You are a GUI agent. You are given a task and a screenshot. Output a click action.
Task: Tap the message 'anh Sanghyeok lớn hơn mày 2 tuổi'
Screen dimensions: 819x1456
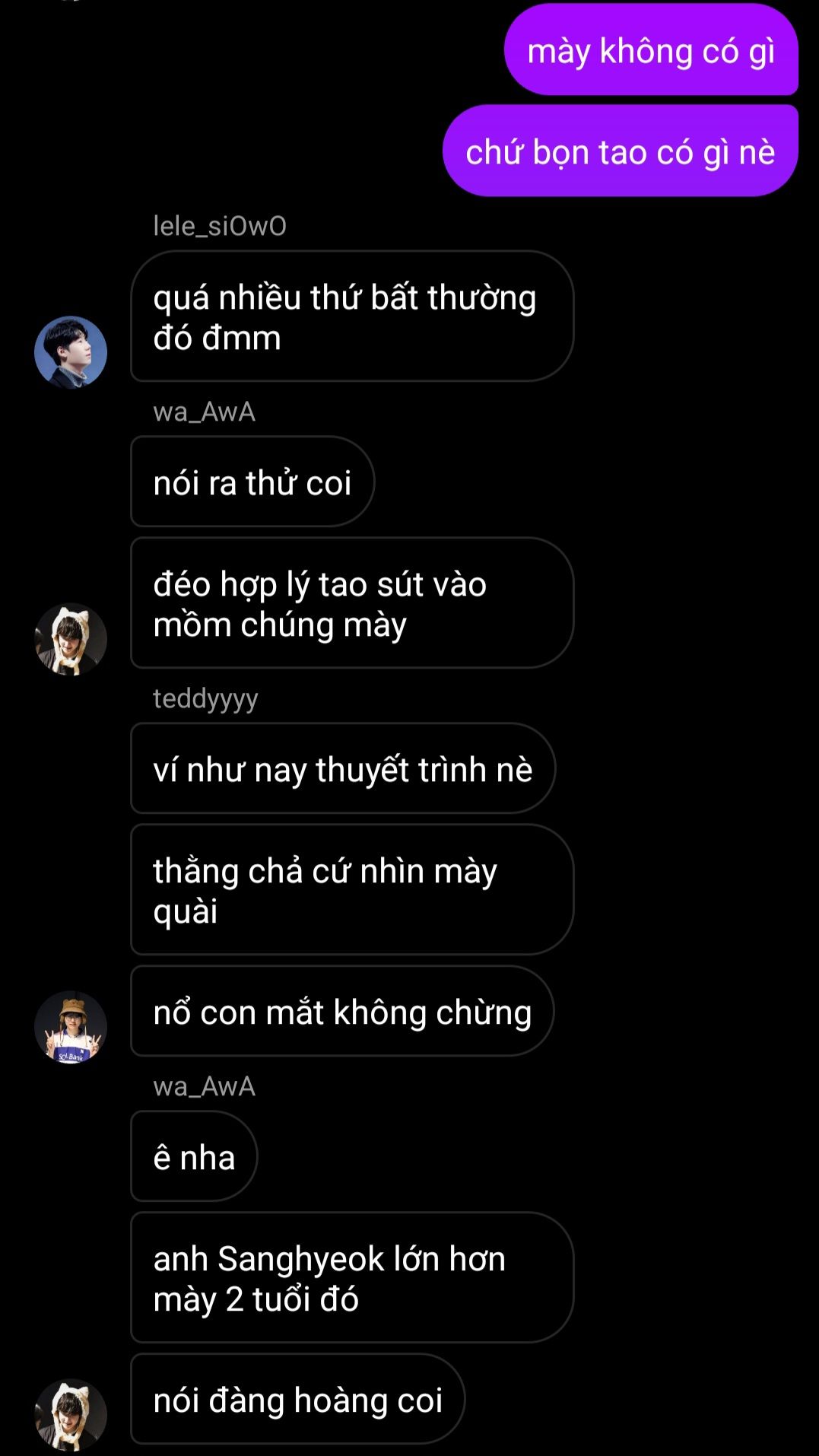352,1278
